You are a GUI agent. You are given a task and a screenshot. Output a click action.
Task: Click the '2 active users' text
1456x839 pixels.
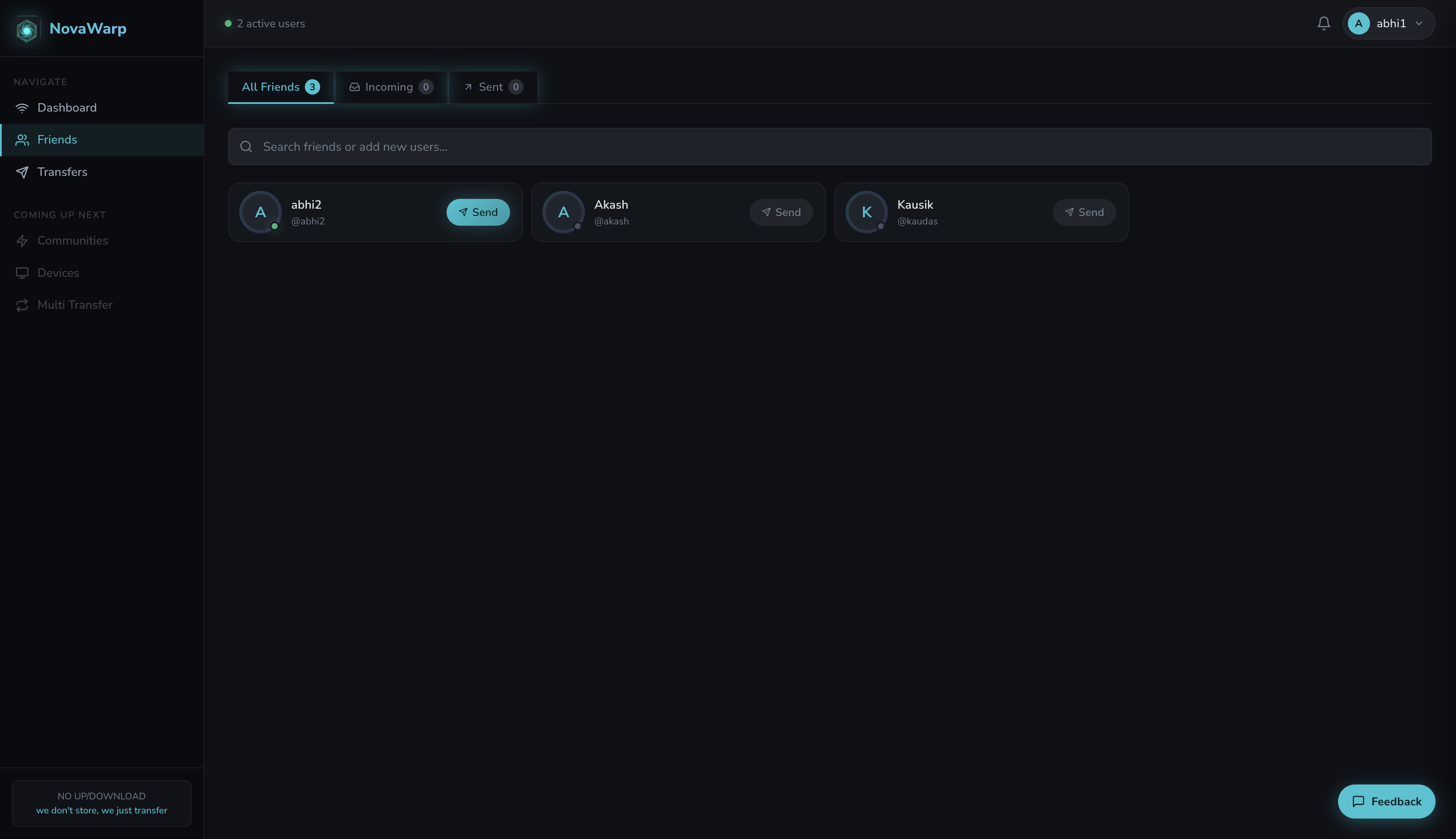(271, 23)
